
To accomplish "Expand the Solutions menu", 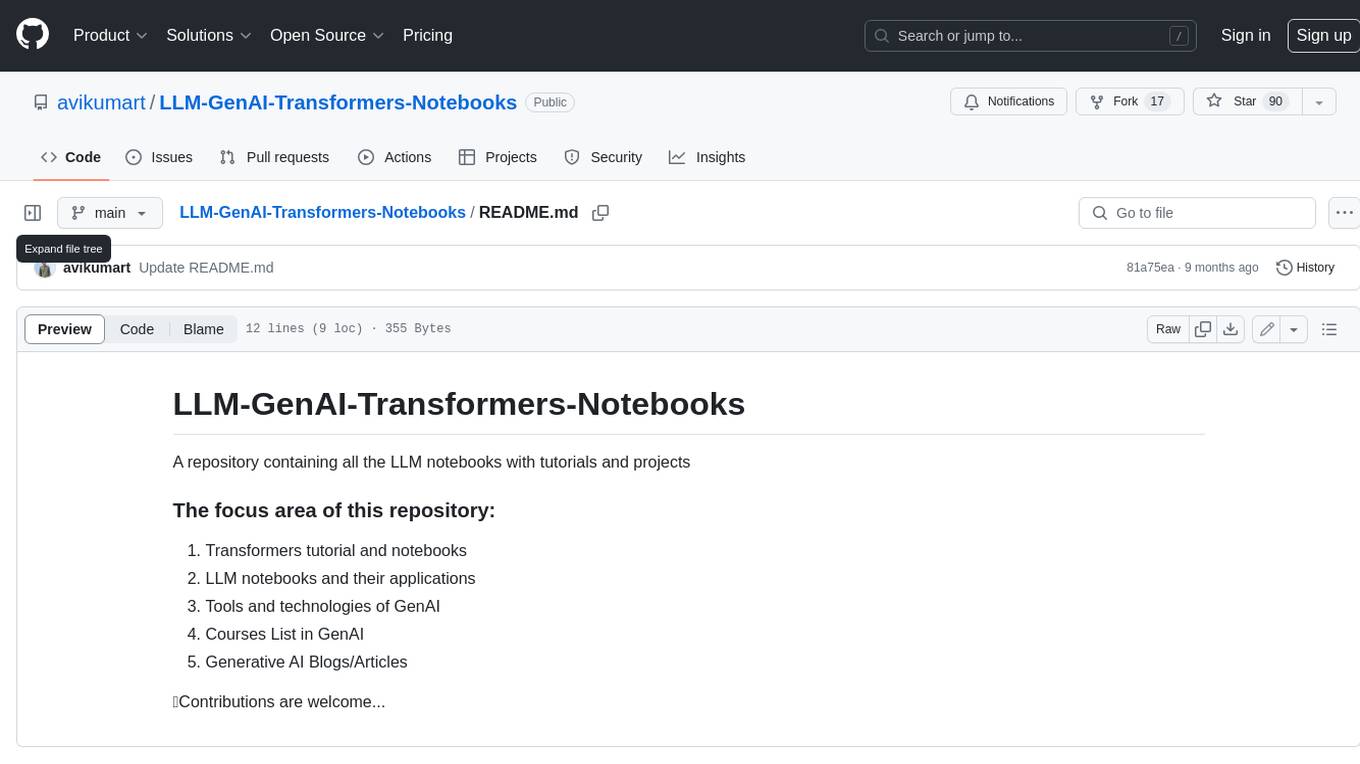I will [209, 35].
